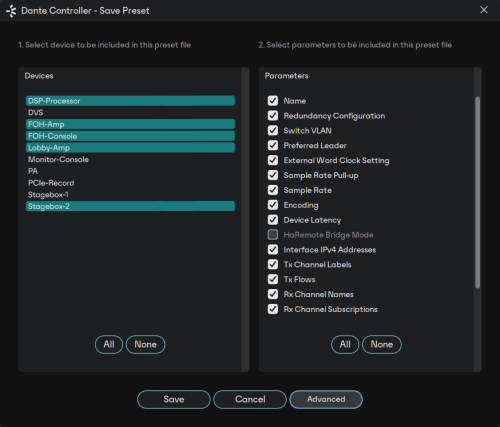Uncheck the Sample Rate Pull-up checkbox
This screenshot has height=427, width=500.
pos(273,175)
